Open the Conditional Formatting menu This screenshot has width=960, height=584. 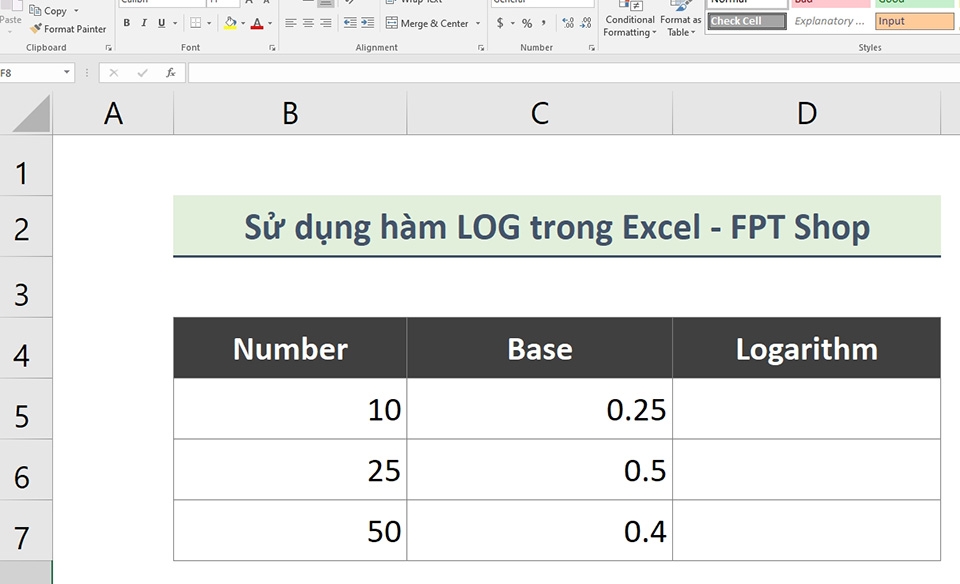coord(629,18)
